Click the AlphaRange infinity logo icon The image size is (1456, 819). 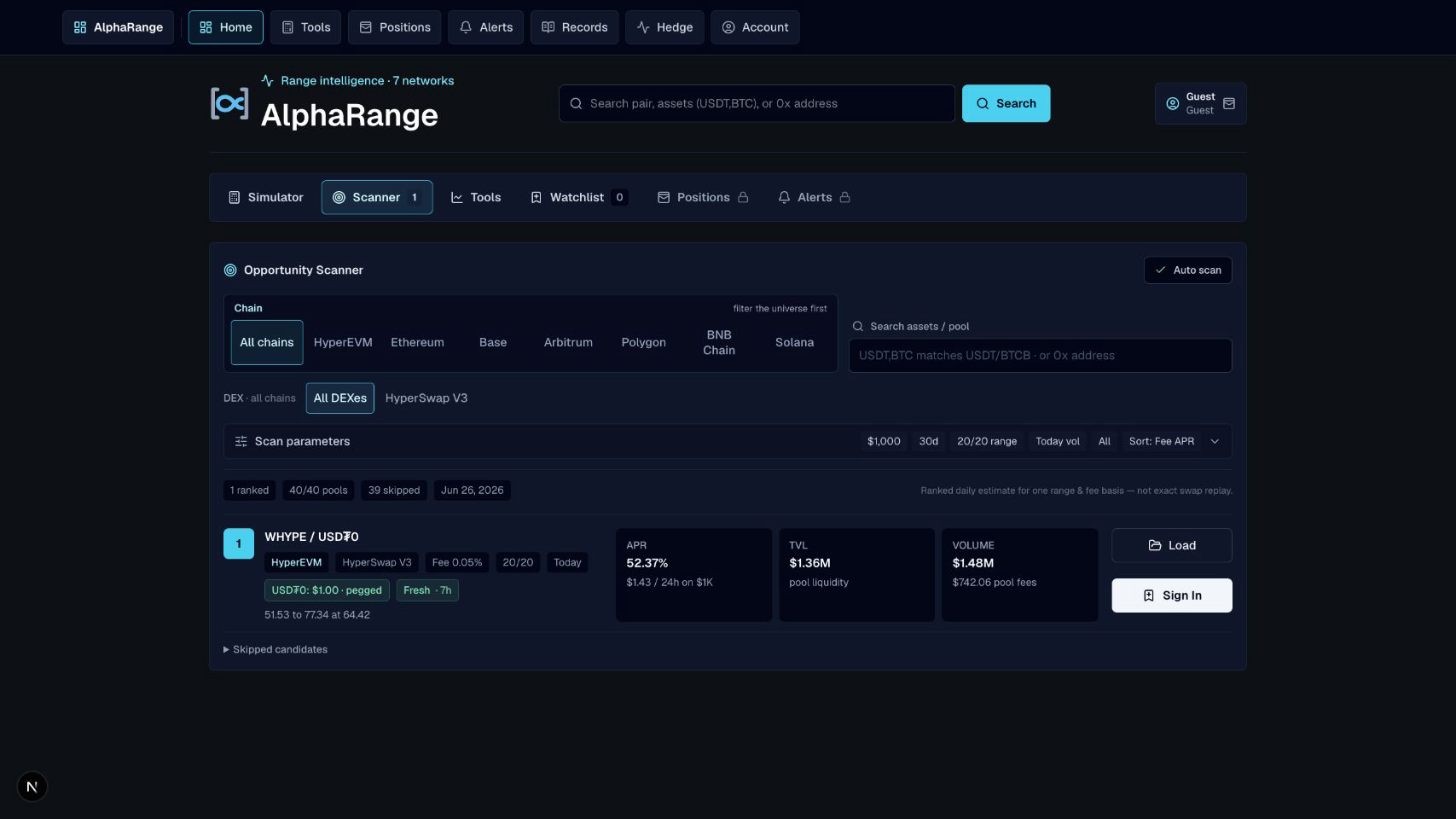(x=229, y=103)
